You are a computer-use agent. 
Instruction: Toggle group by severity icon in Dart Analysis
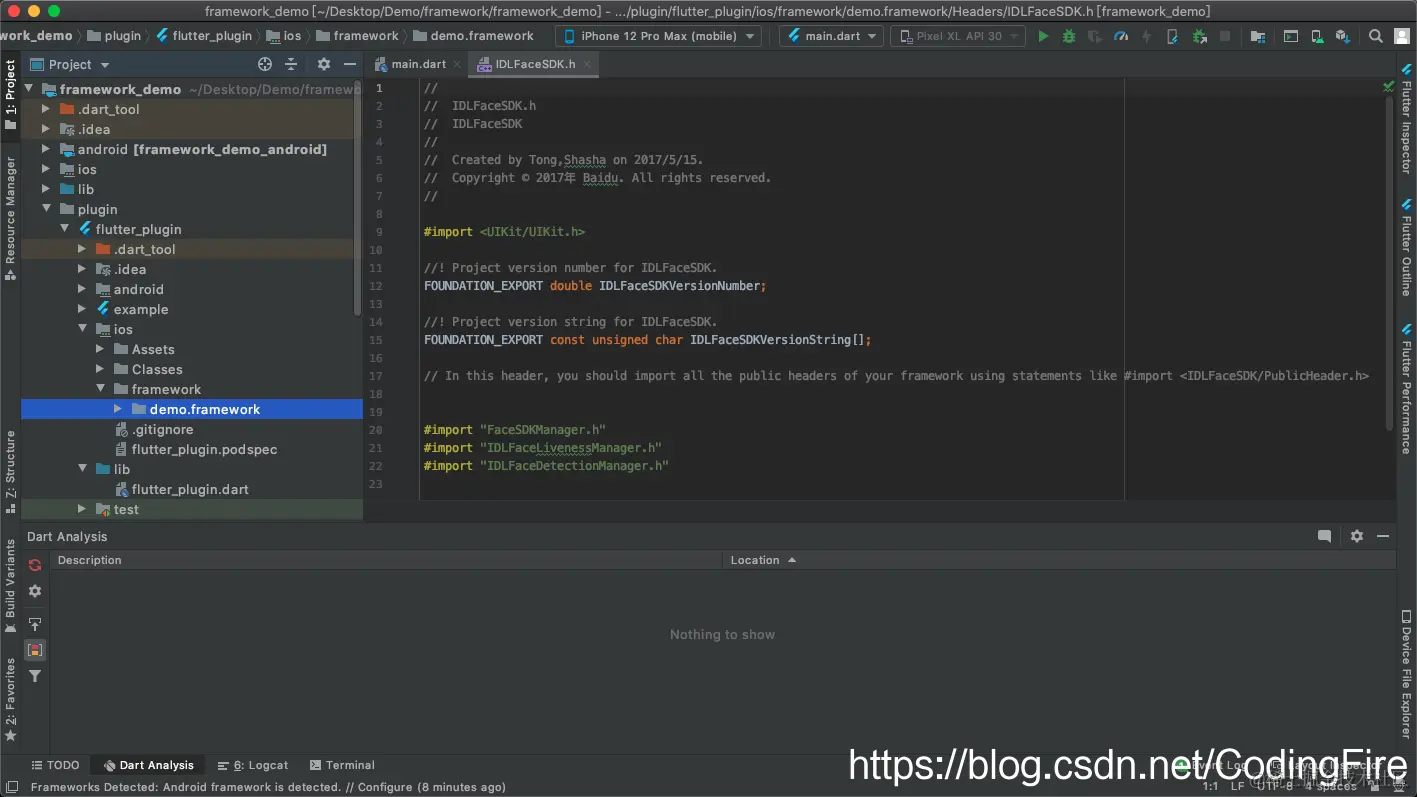point(35,650)
